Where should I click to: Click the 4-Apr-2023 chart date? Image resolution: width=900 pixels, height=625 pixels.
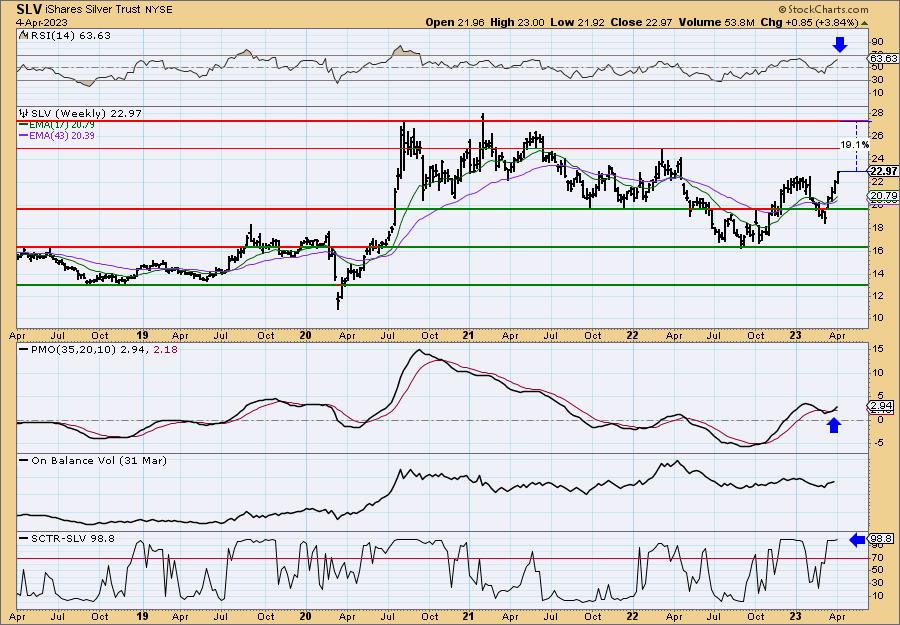[42, 23]
